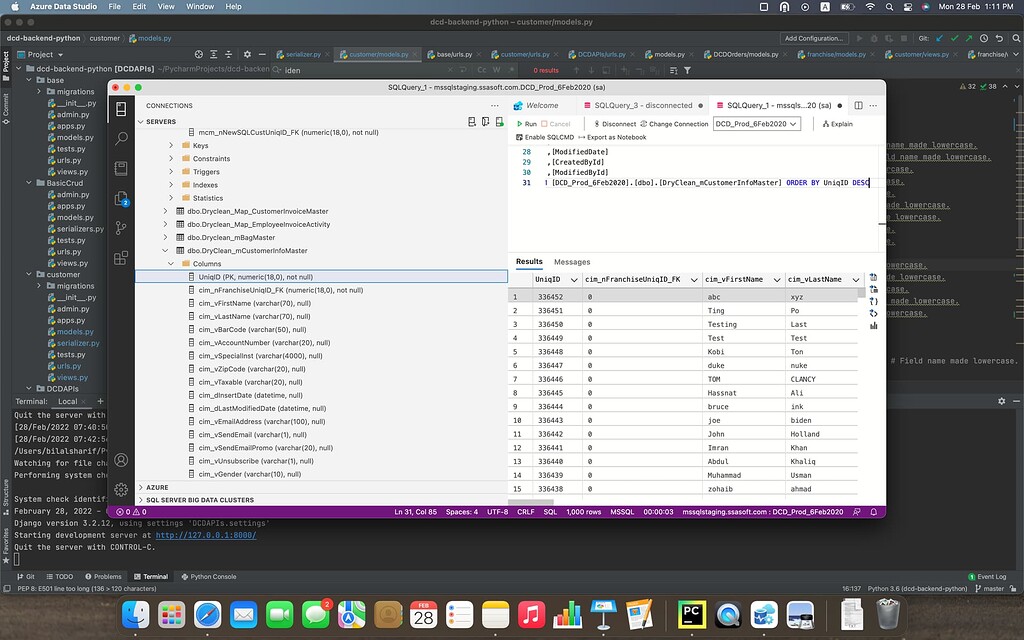Image resolution: width=1024 pixels, height=640 pixels.
Task: Open the Manage gear icon in the sidebar
Action: pyautogui.click(x=122, y=489)
